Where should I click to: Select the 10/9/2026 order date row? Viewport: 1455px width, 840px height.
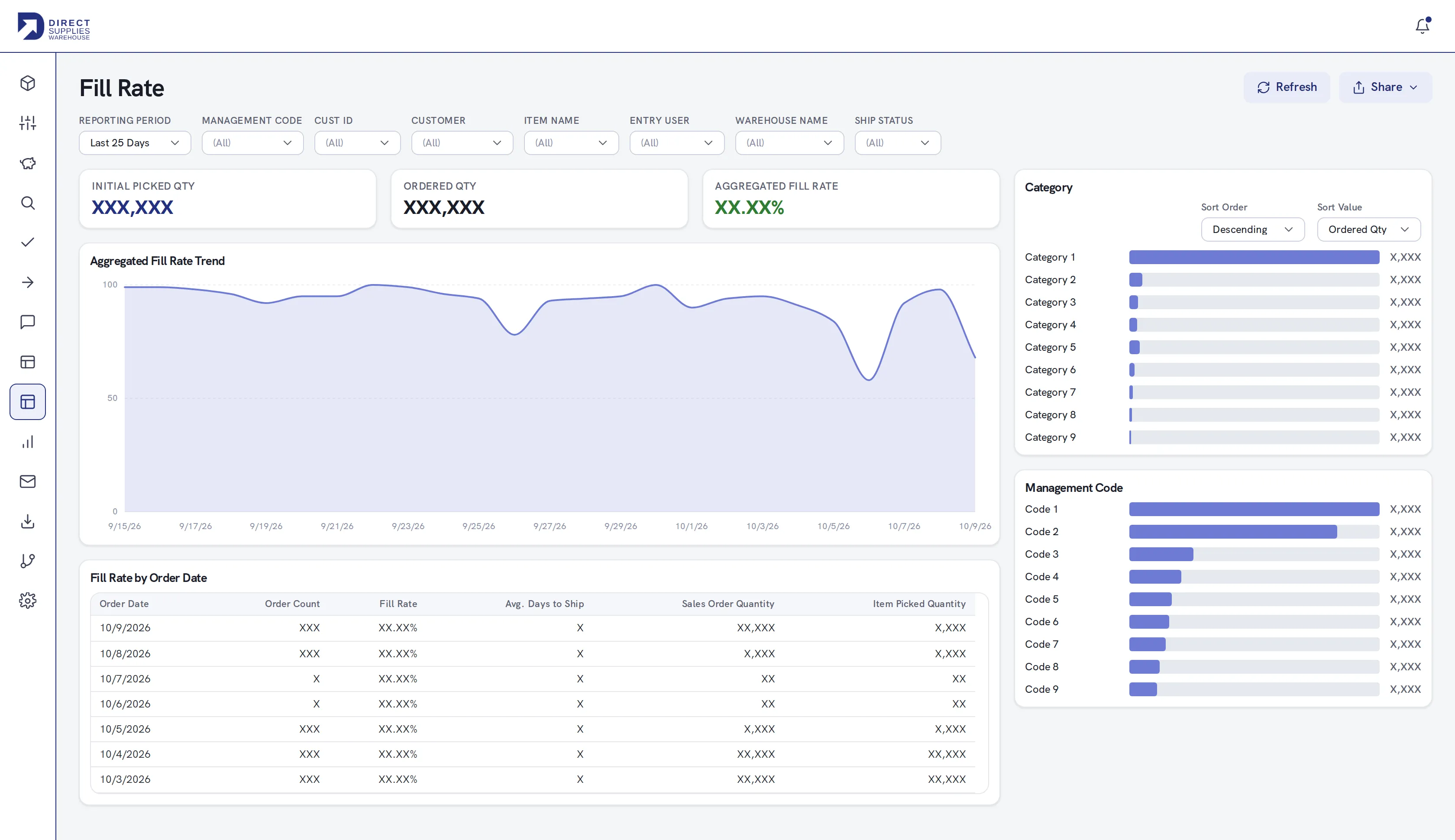(533, 628)
